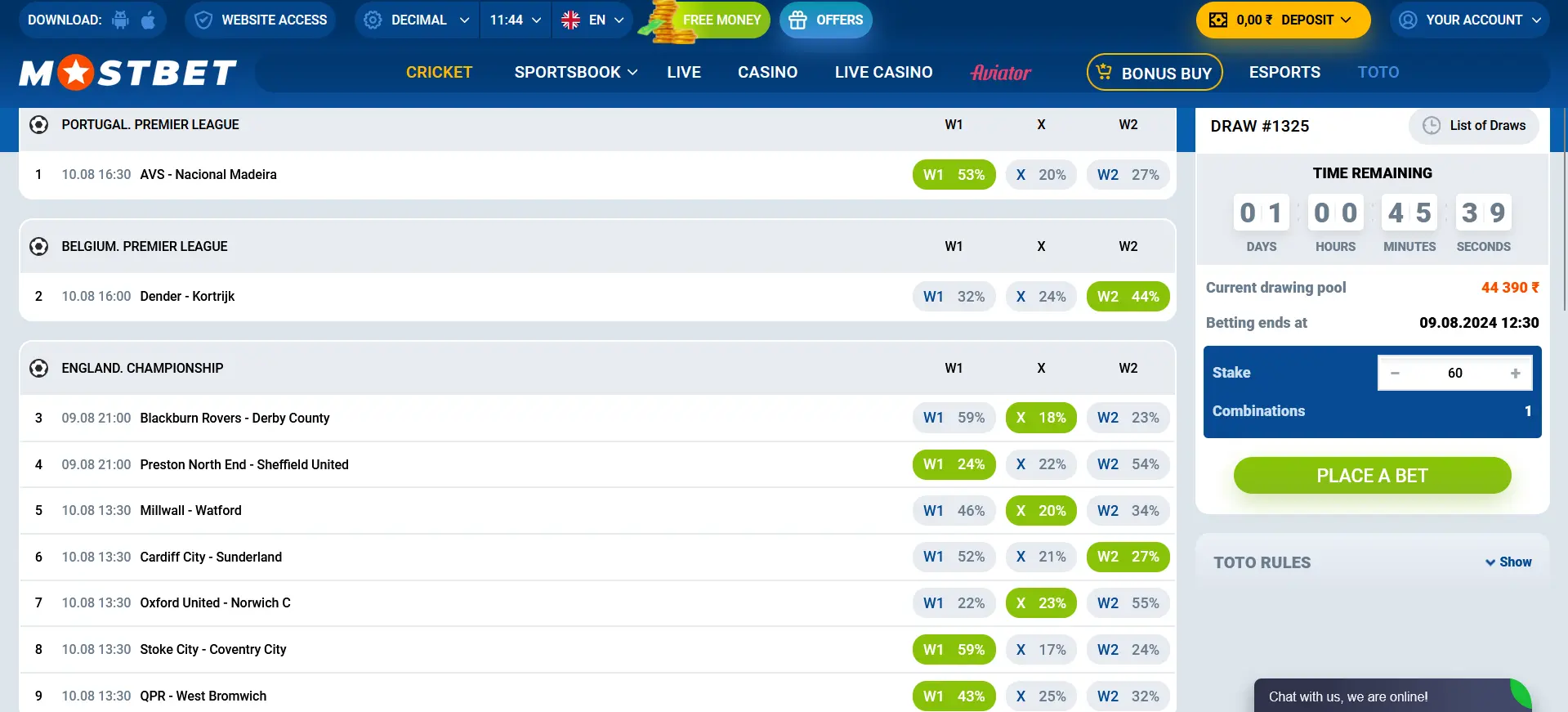Click the Stoke City - Coventry City match name

(213, 650)
